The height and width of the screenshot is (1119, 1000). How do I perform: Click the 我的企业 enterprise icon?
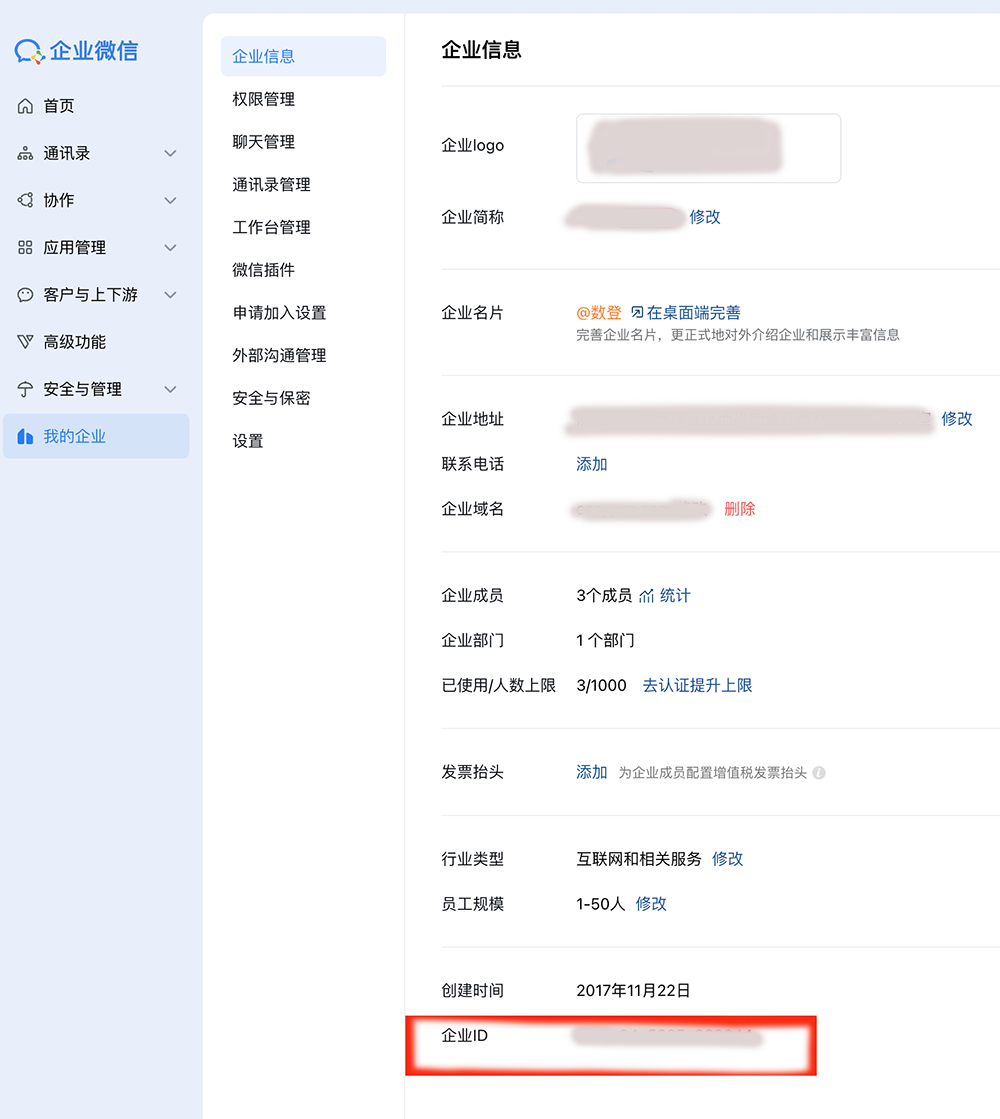point(24,436)
